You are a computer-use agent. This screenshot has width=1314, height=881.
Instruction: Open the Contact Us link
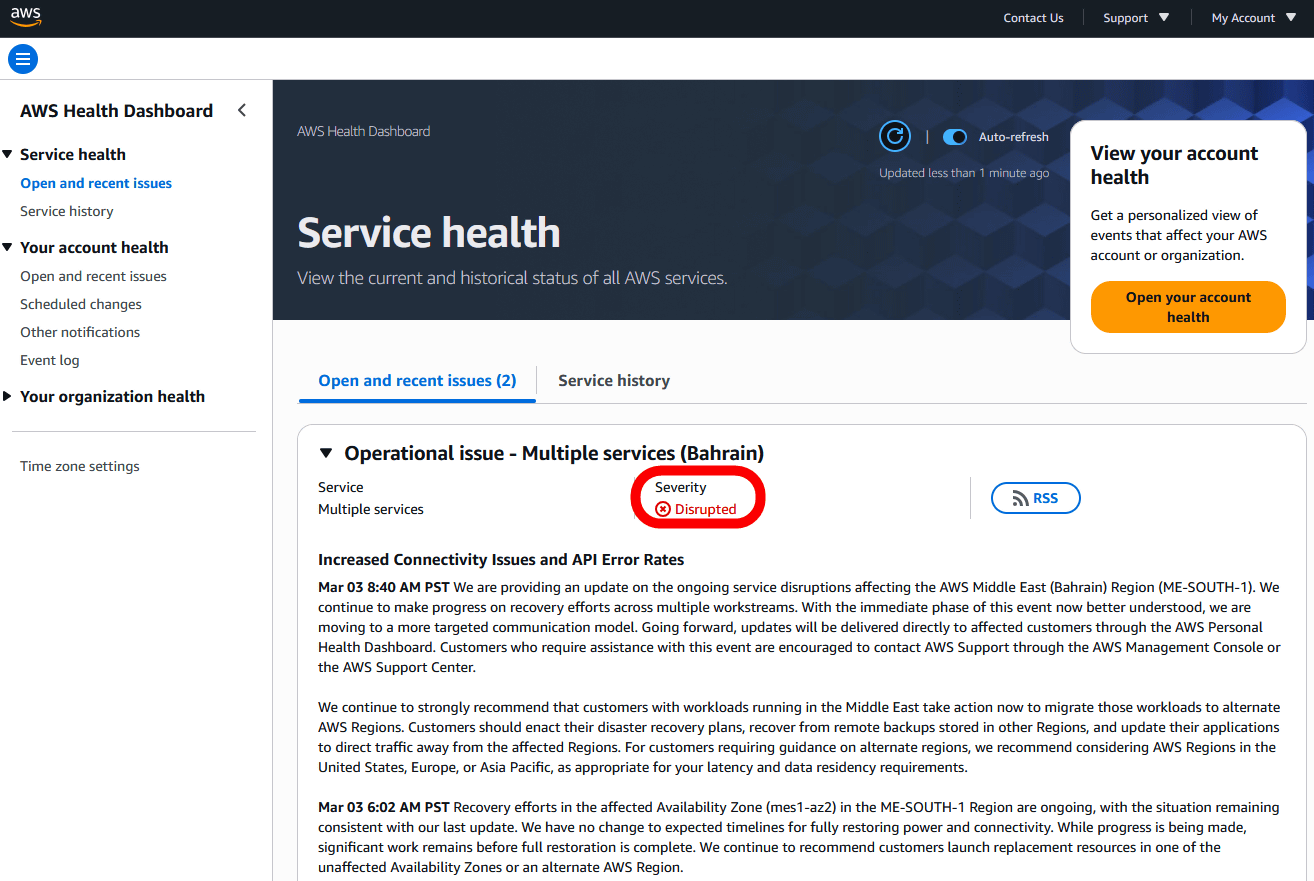coord(1033,18)
